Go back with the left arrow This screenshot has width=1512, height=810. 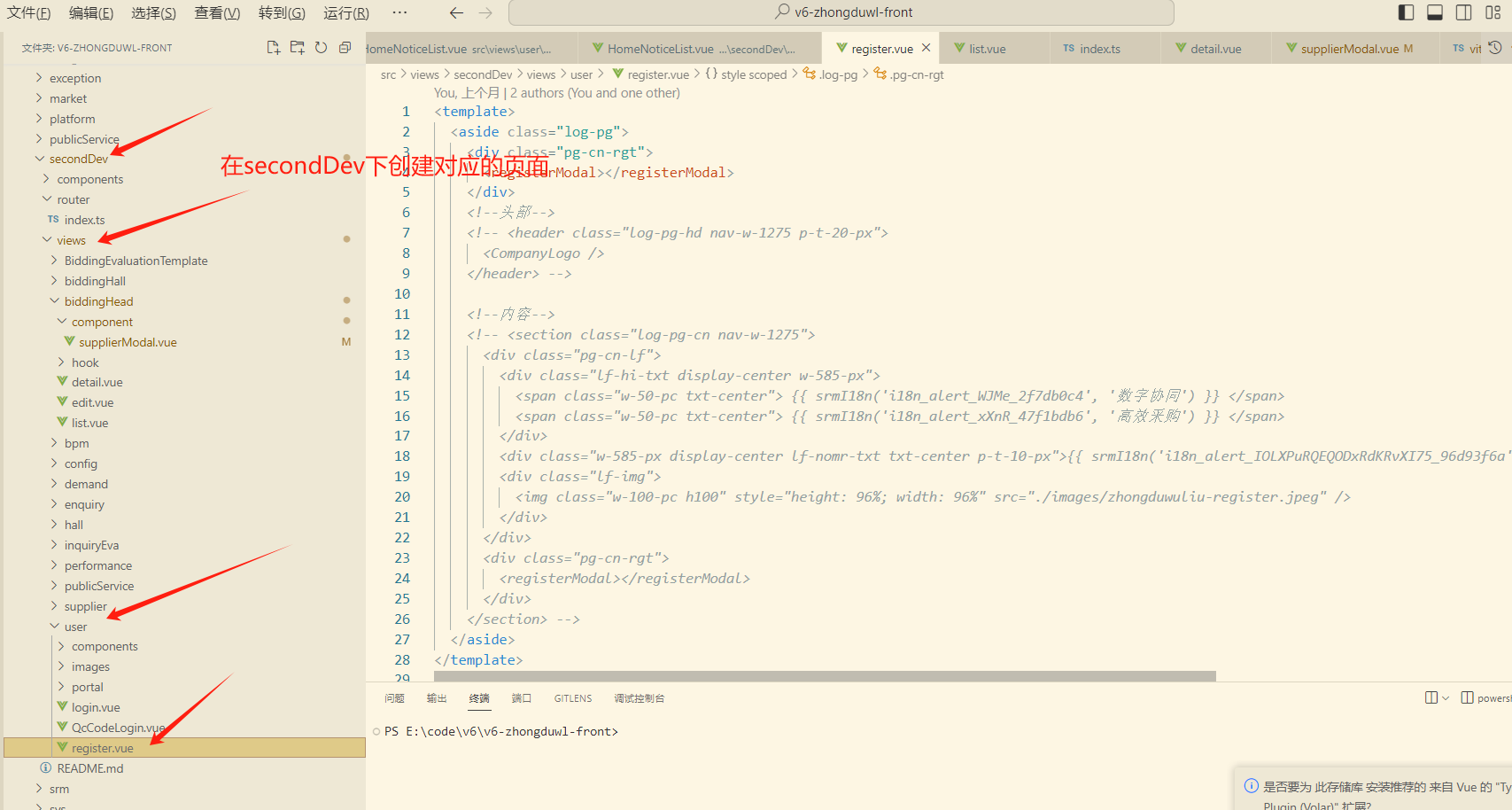[x=456, y=12]
